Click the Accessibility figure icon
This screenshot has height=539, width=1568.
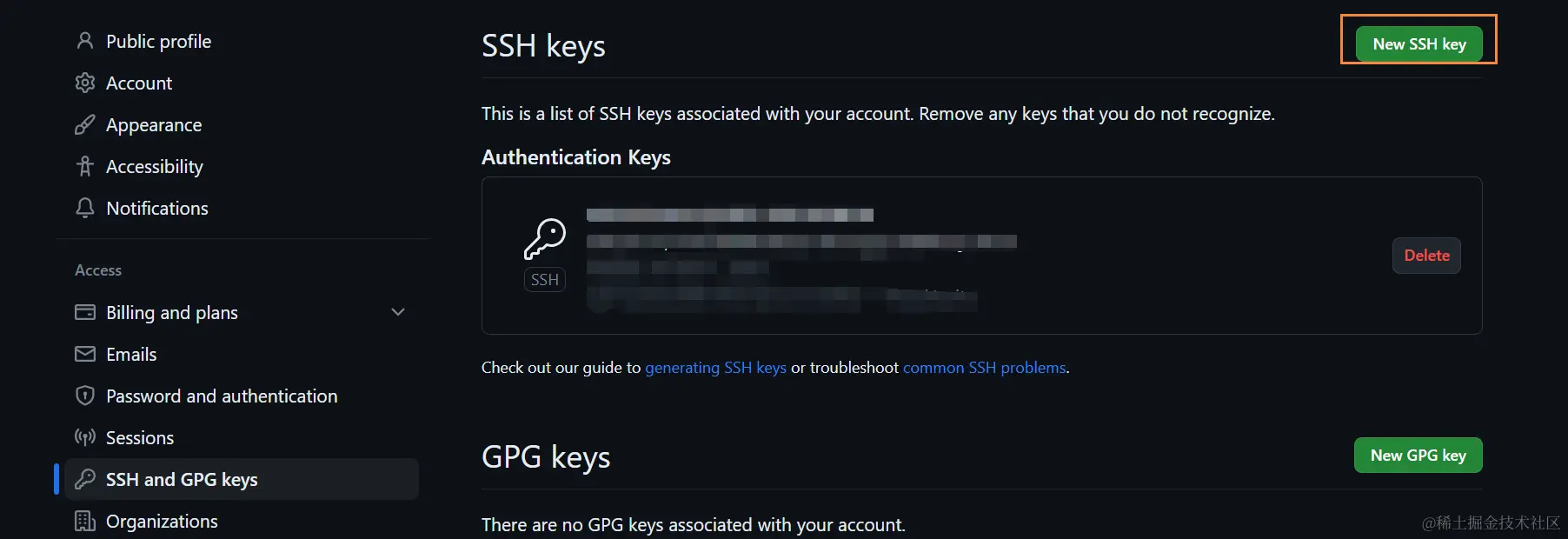click(84, 166)
